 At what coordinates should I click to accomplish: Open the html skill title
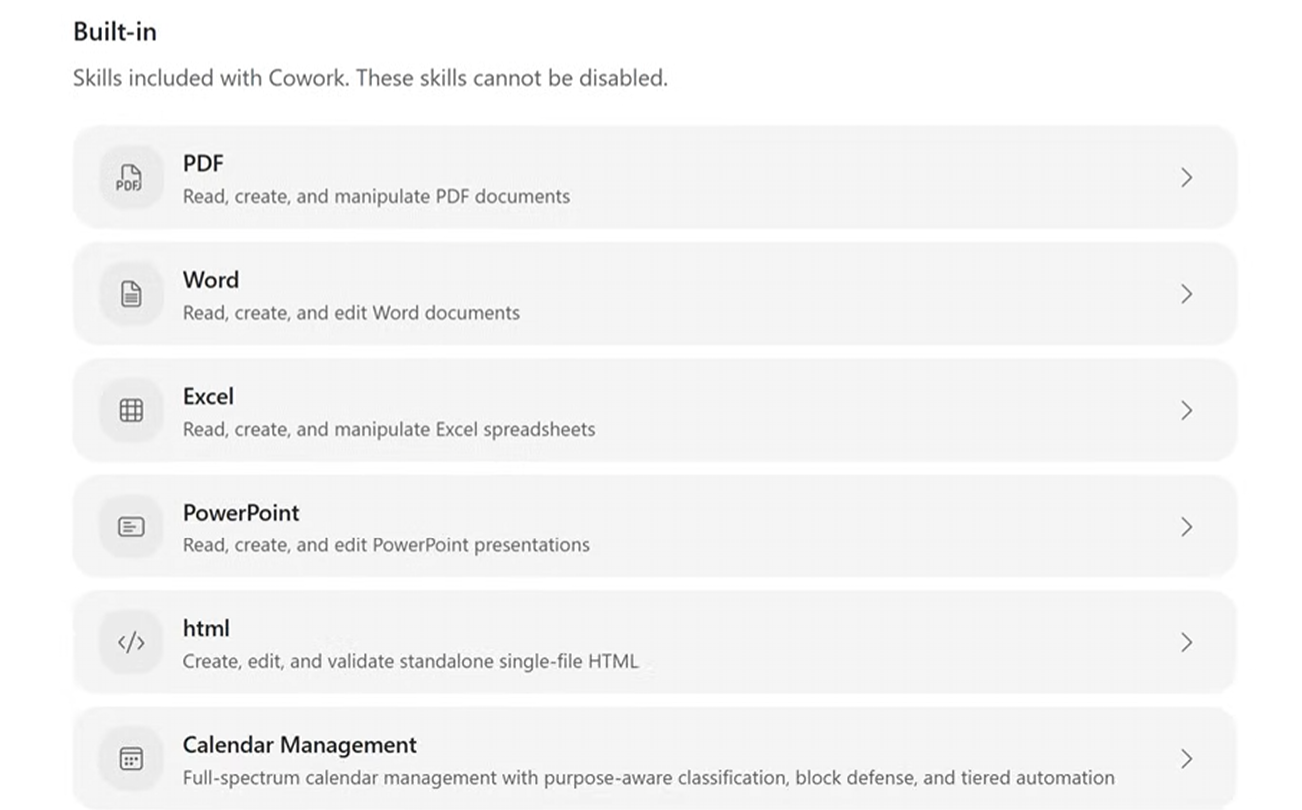(x=206, y=628)
